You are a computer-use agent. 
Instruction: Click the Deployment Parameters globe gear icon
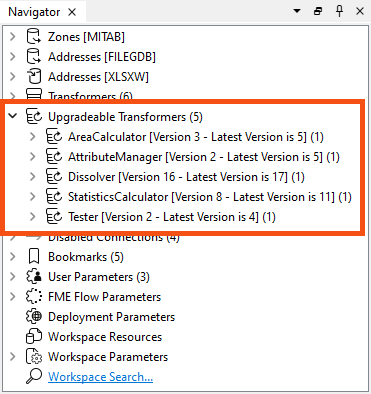pos(34,317)
